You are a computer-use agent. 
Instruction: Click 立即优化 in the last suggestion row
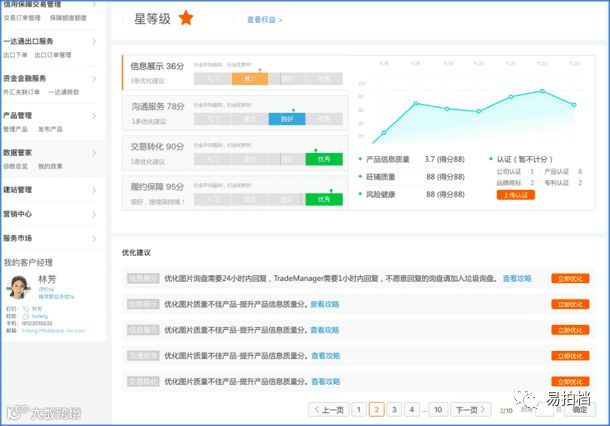570,382
